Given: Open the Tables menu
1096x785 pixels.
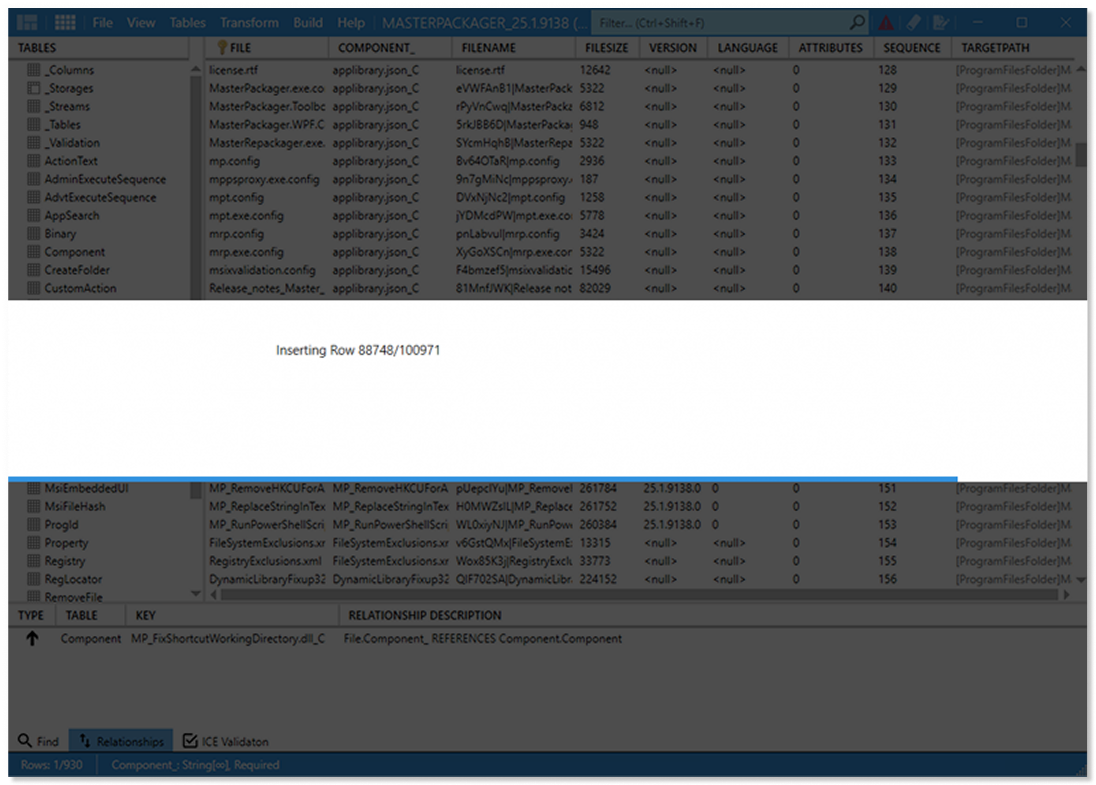Looking at the screenshot, I should (187, 22).
